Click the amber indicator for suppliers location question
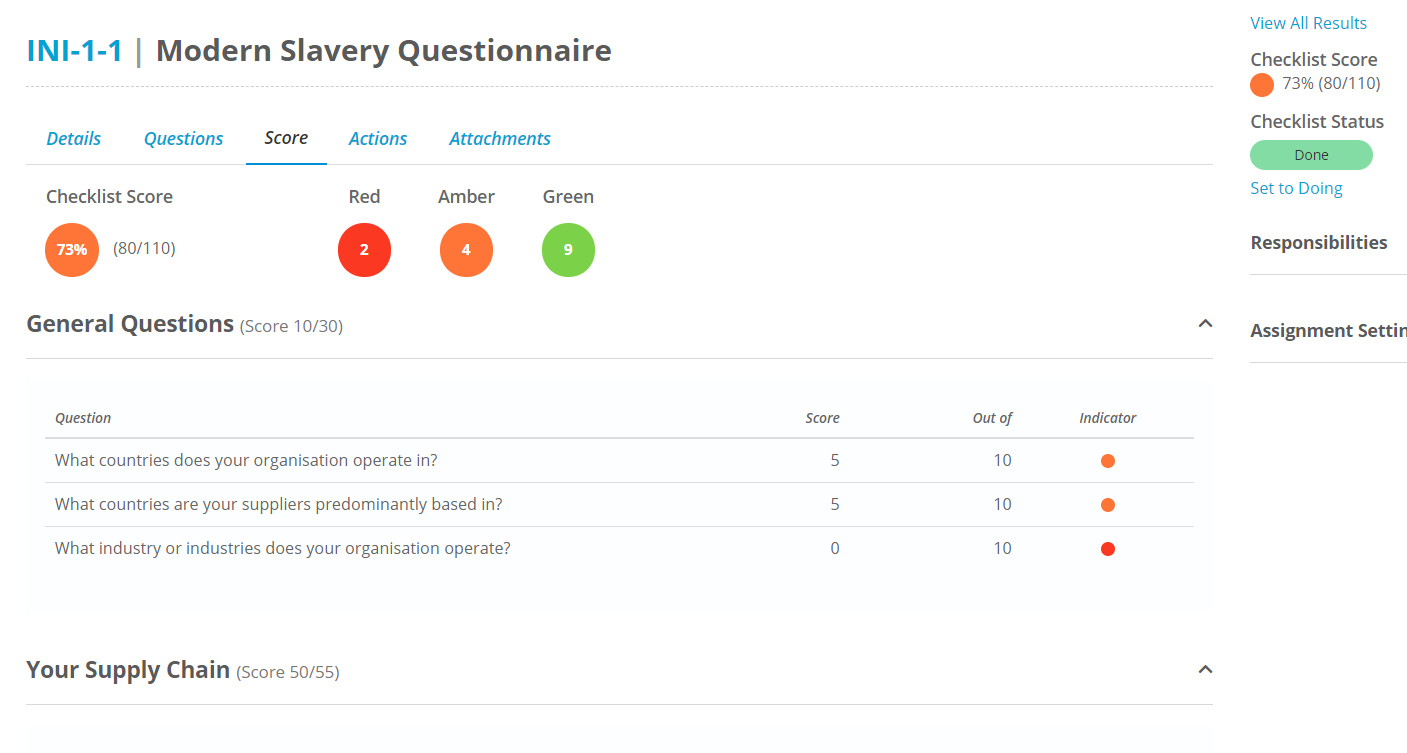This screenshot has height=753, width=1407. pyautogui.click(x=1107, y=504)
